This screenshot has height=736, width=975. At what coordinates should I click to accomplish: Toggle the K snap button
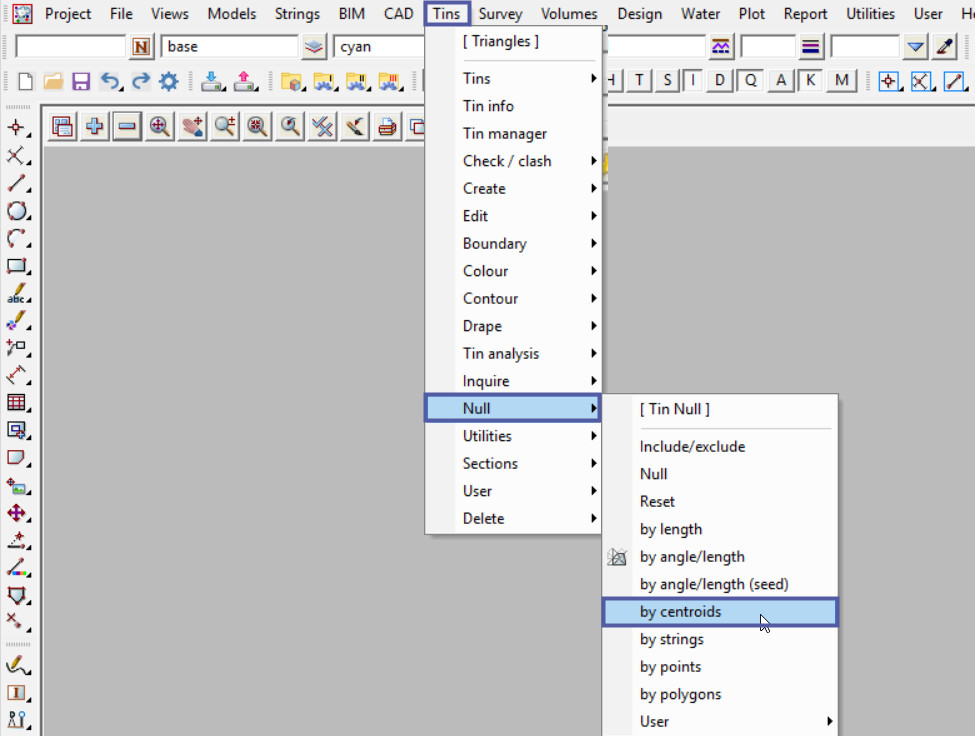click(810, 81)
